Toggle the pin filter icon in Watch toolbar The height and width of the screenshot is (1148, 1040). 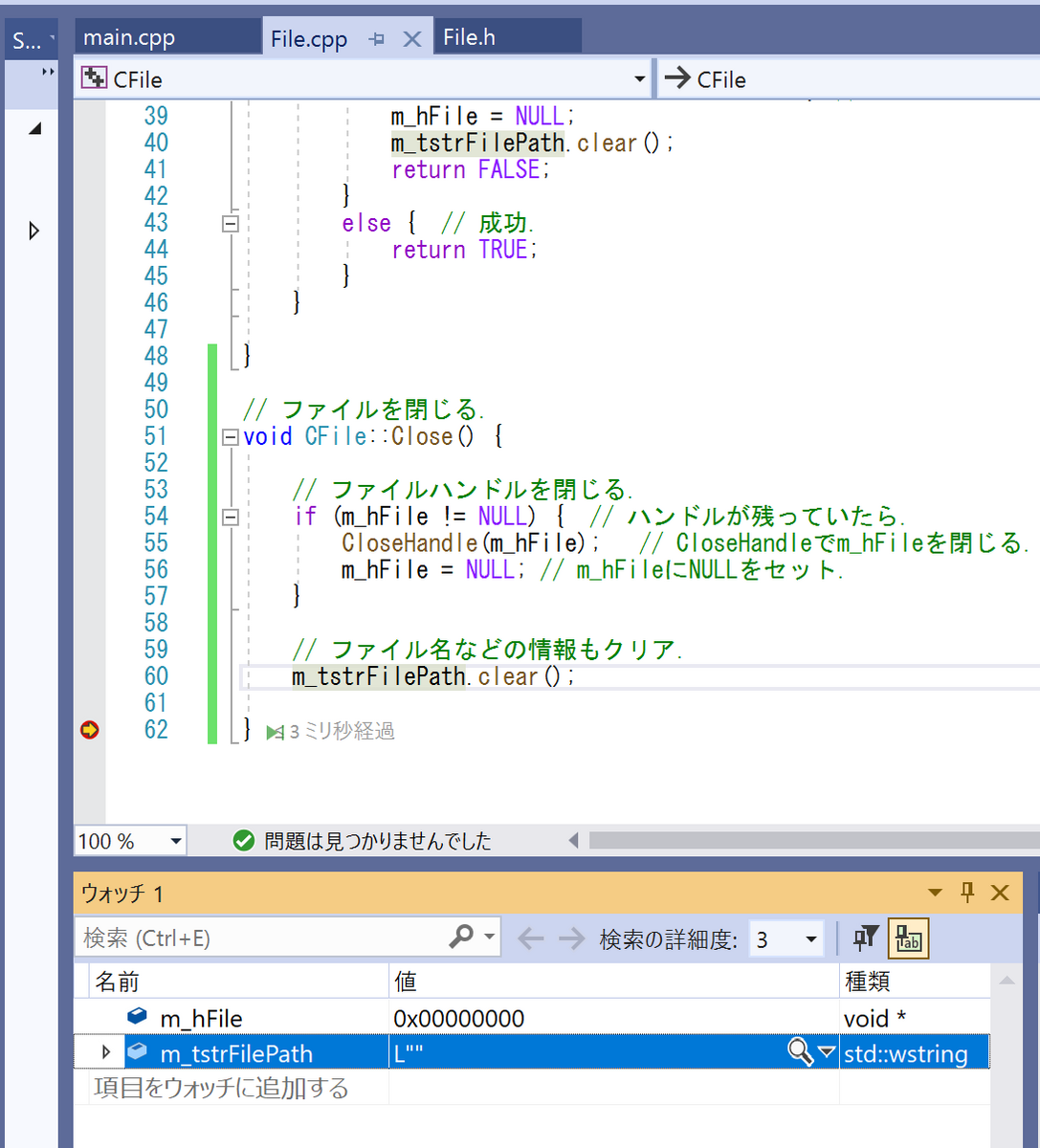(x=866, y=938)
